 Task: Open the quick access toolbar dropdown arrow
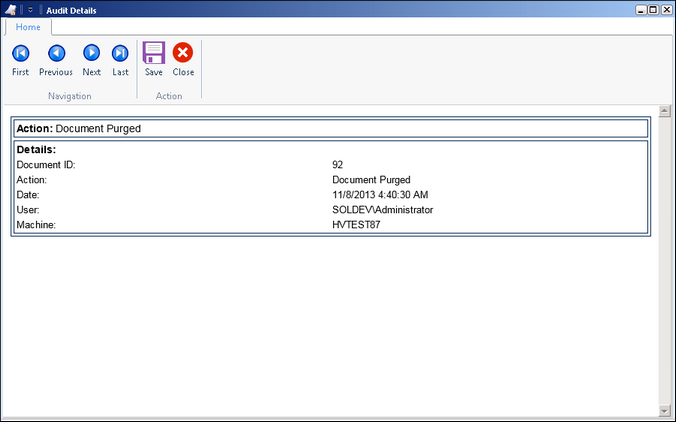31,9
